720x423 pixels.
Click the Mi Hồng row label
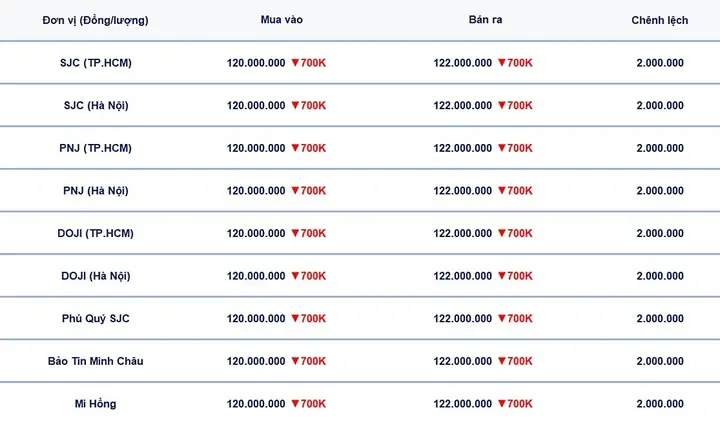(96, 404)
